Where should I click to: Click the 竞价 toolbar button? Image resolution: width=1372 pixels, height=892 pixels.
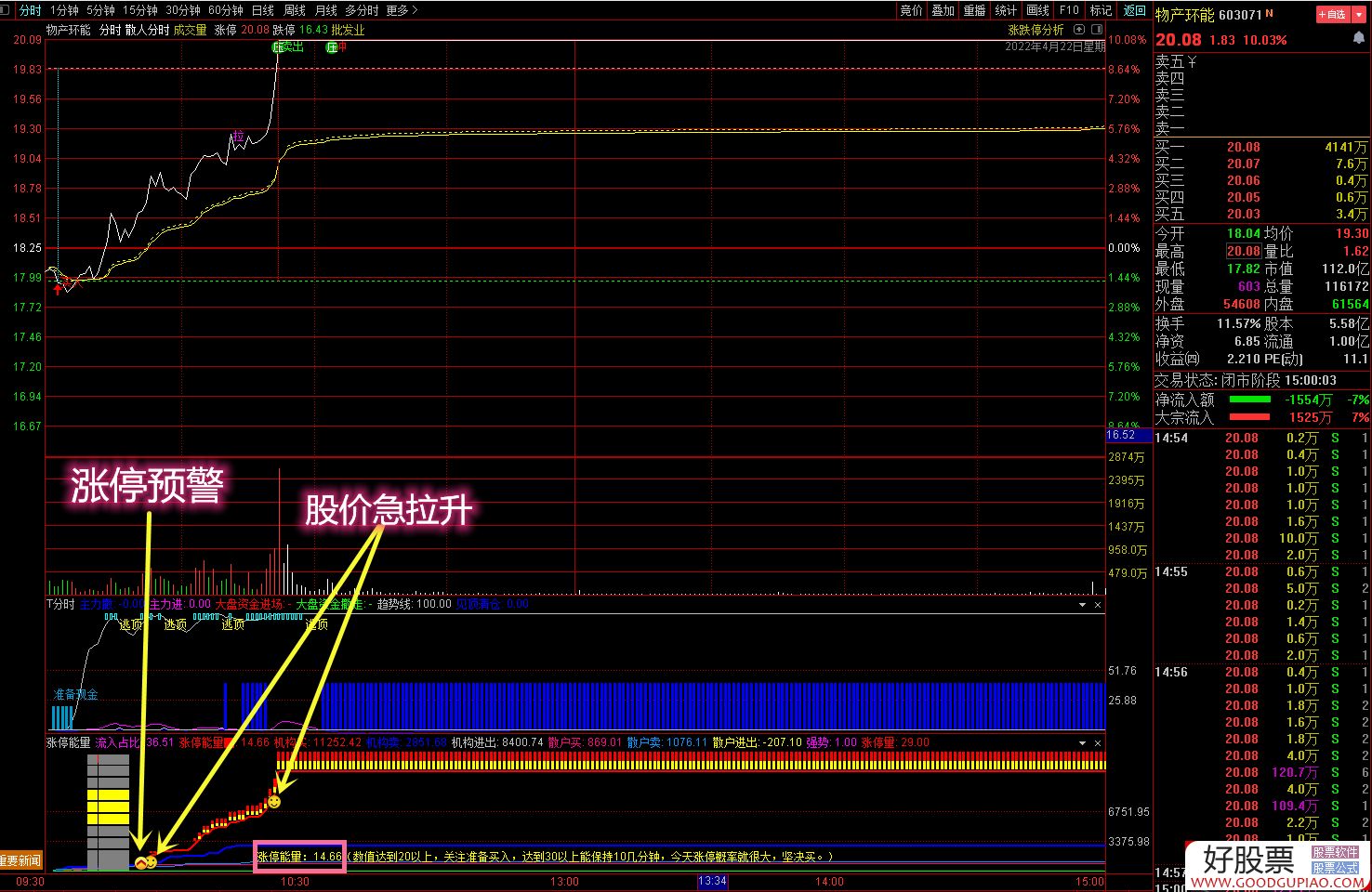tap(911, 10)
